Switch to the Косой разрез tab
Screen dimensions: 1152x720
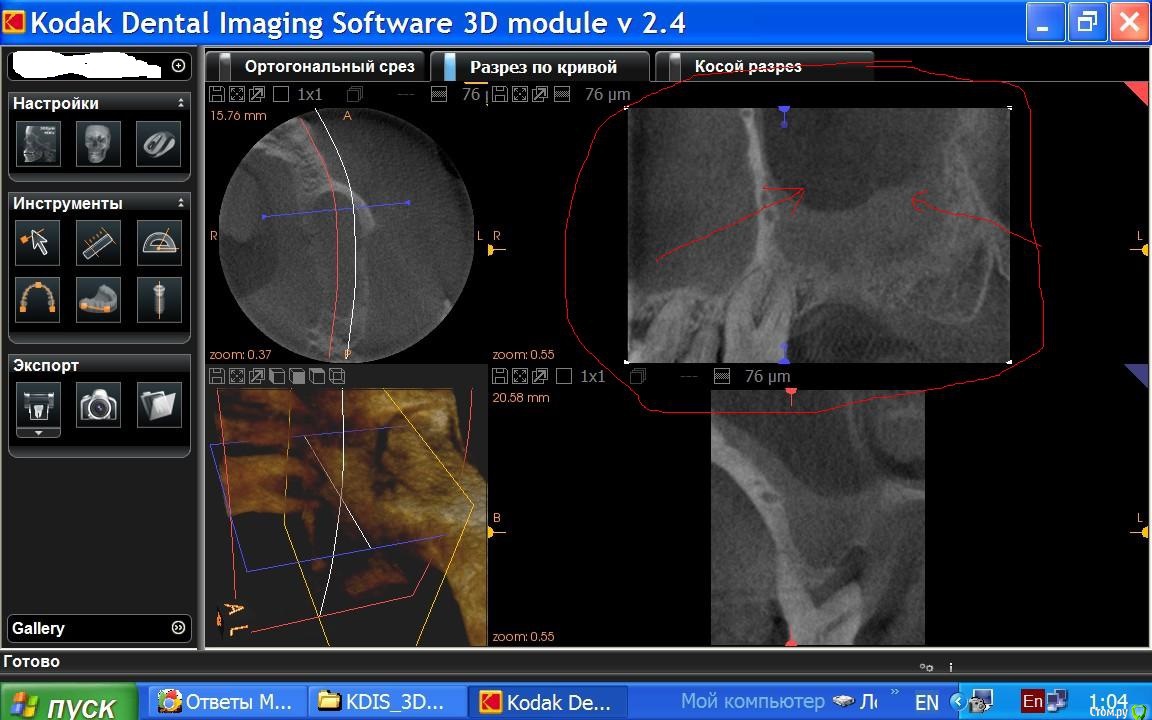pyautogui.click(x=747, y=67)
